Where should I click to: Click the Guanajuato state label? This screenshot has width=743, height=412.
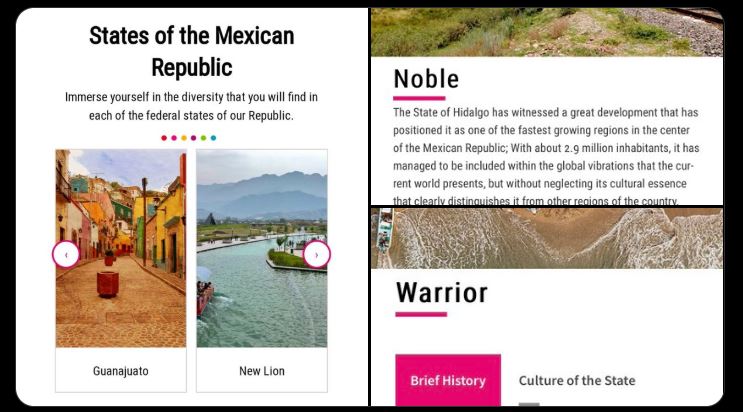tap(121, 371)
